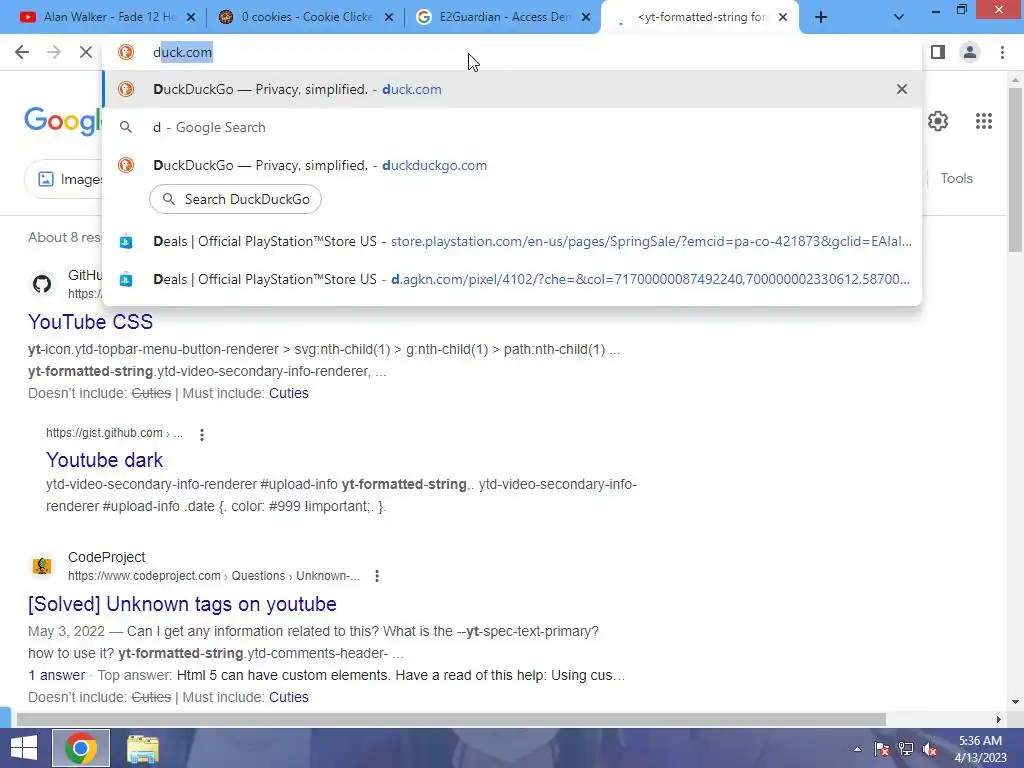Close the Cookie Clicker tab
Screen dimensions: 1024x768
click(389, 18)
